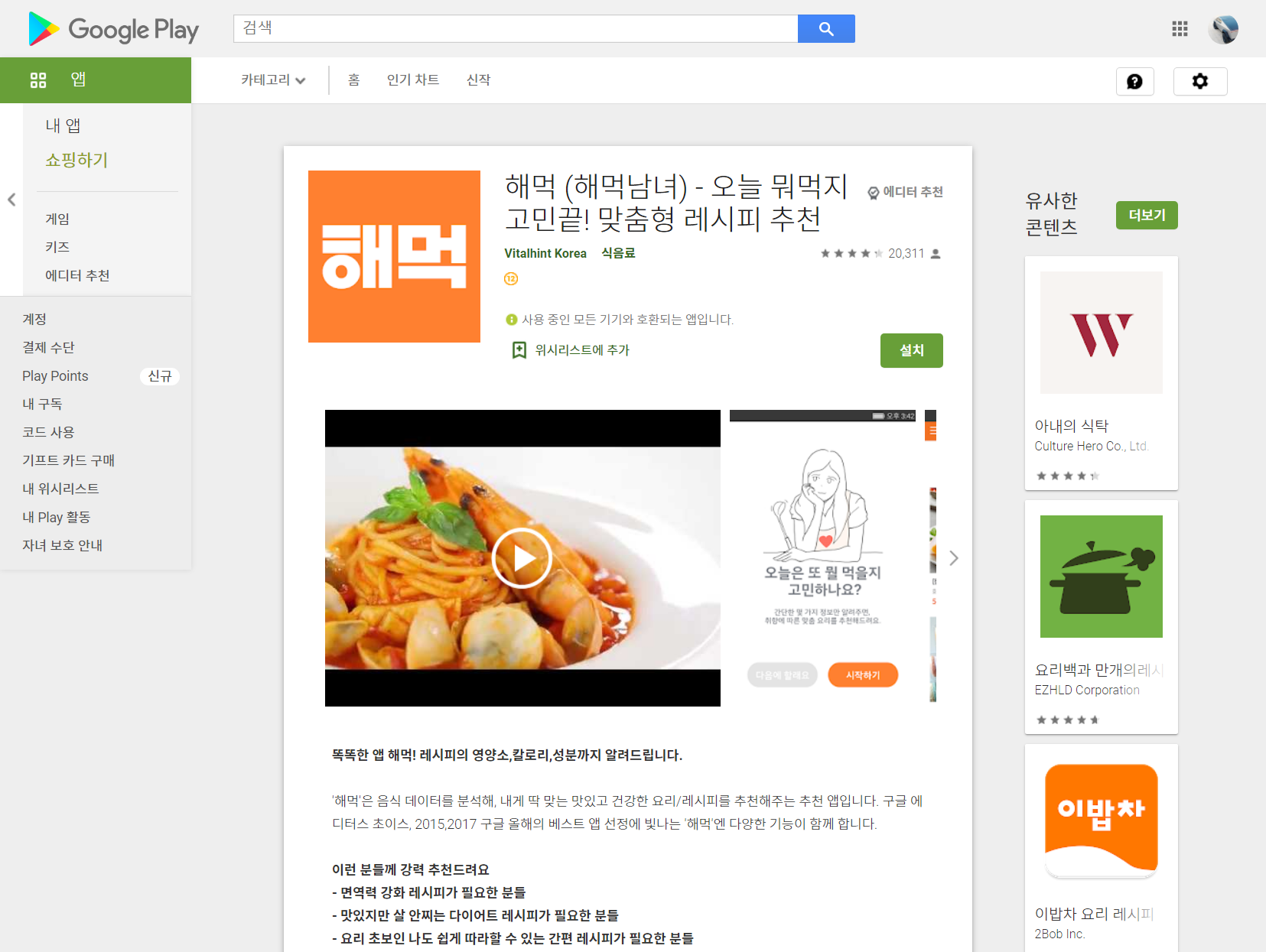Click the 에디터 추천 badge icon
Image resolution: width=1266 pixels, height=952 pixels.
(x=873, y=193)
